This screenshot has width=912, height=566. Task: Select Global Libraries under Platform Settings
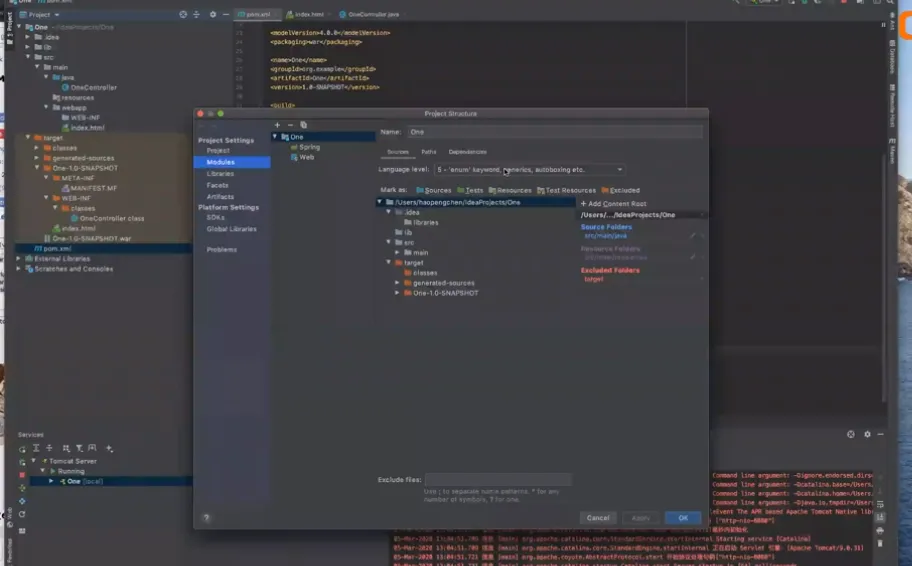pyautogui.click(x=231, y=229)
